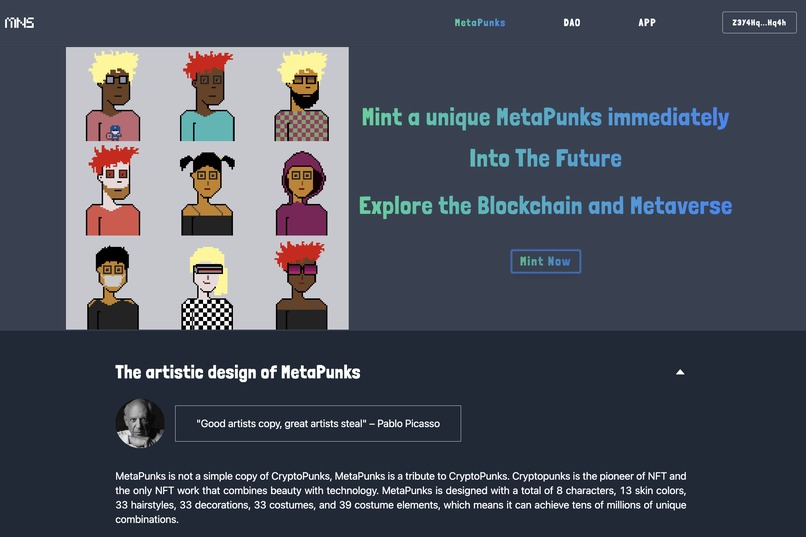806x537 pixels.
Task: Click the MNS logo in the header
Action: coord(20,23)
